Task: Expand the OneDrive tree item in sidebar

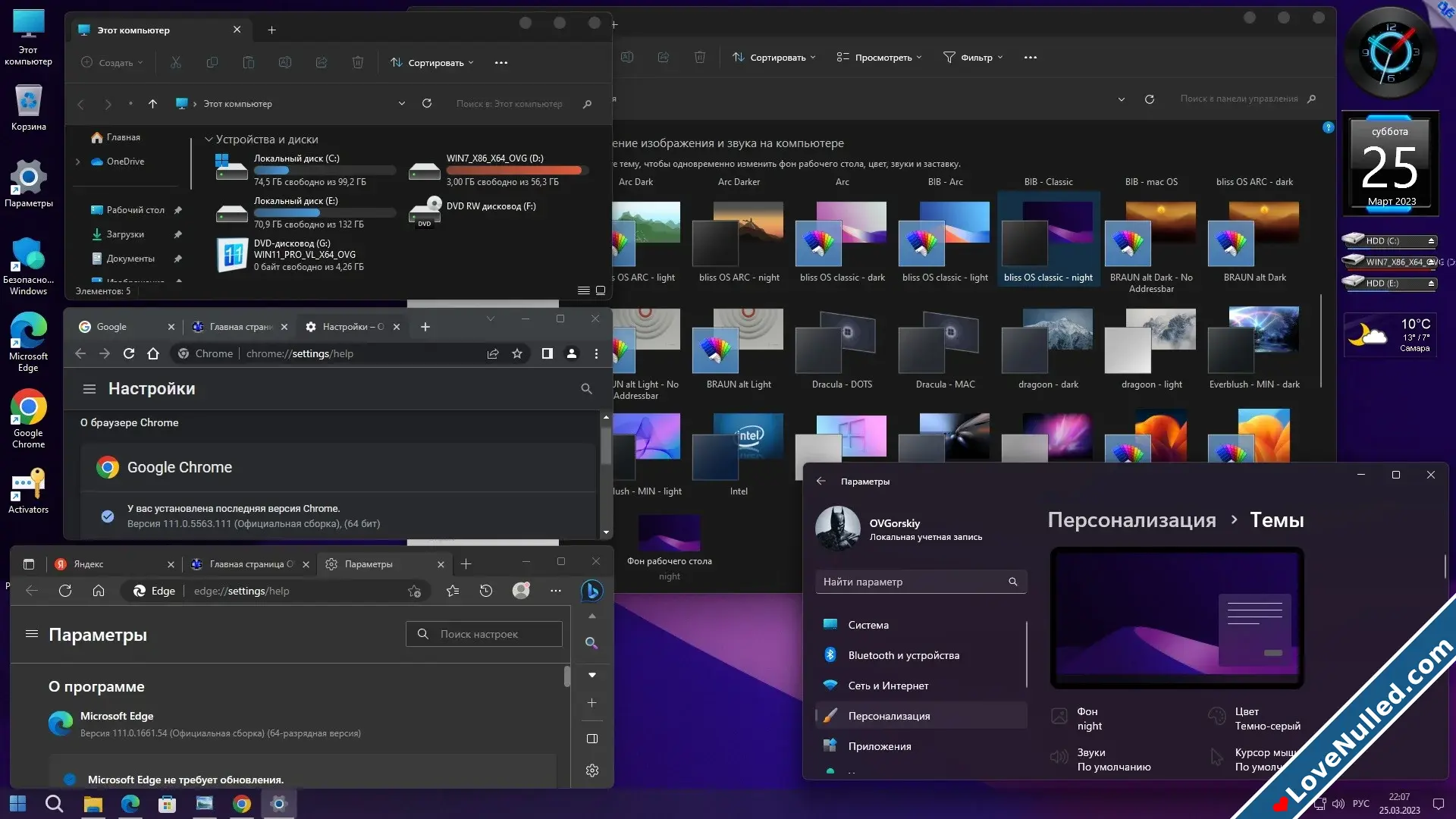Action: pyautogui.click(x=78, y=161)
